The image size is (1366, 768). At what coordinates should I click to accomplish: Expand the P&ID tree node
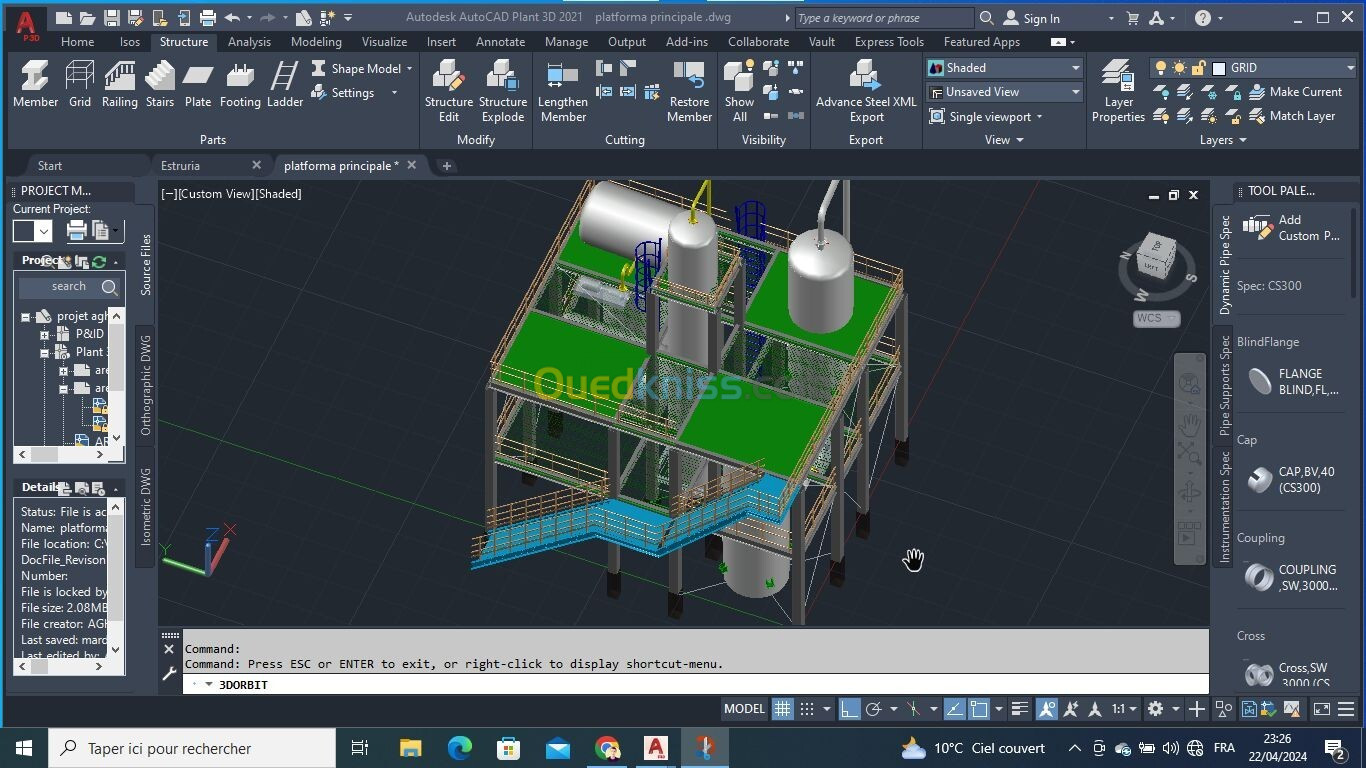click(45, 334)
